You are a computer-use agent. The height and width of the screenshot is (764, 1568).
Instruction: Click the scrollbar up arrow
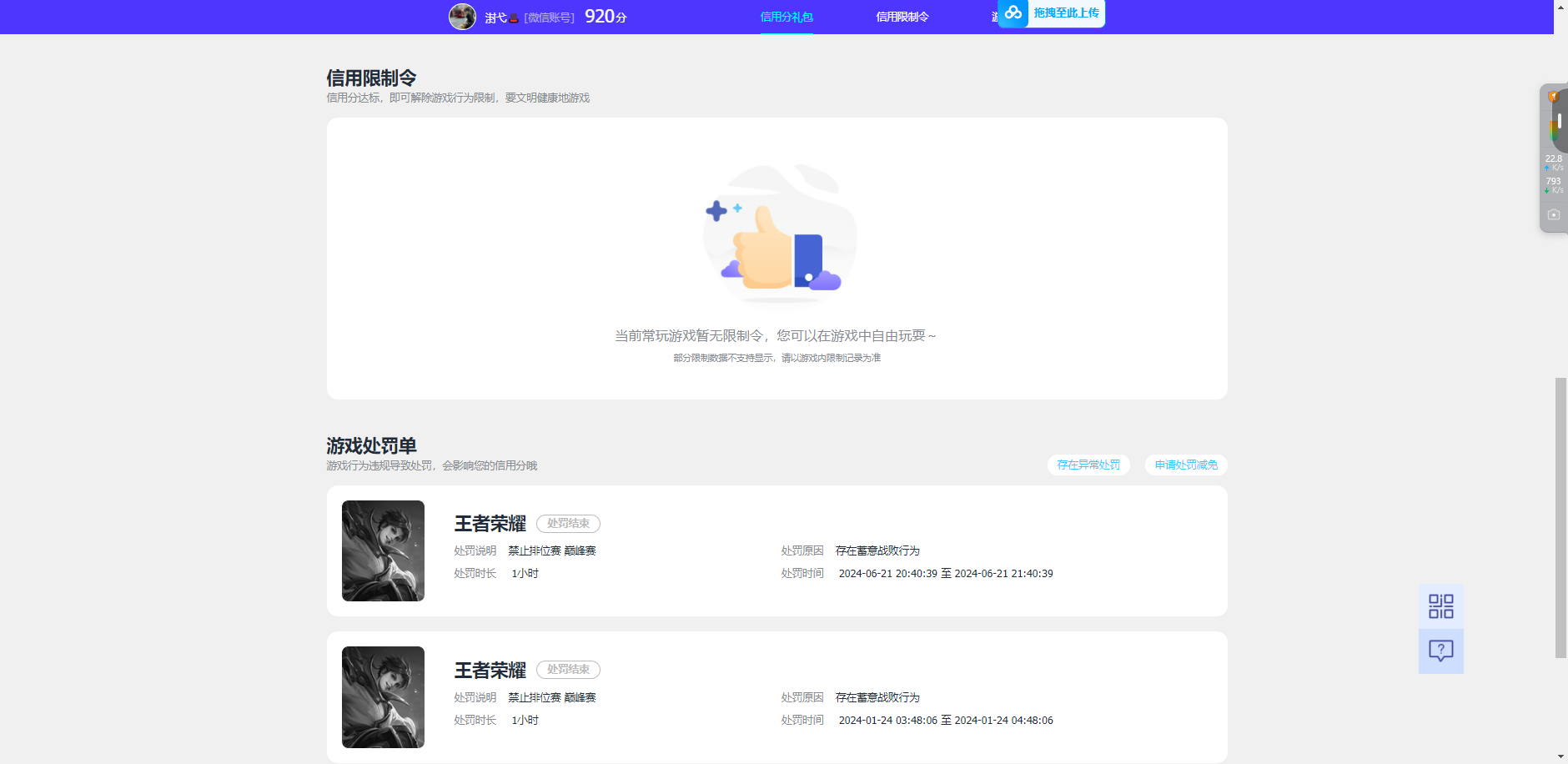click(1560, 6)
